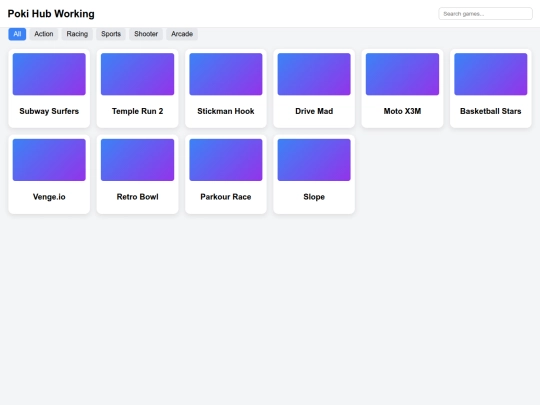The width and height of the screenshot is (540, 405).
Task: Click the Retro Bowl title text
Action: [137, 197]
